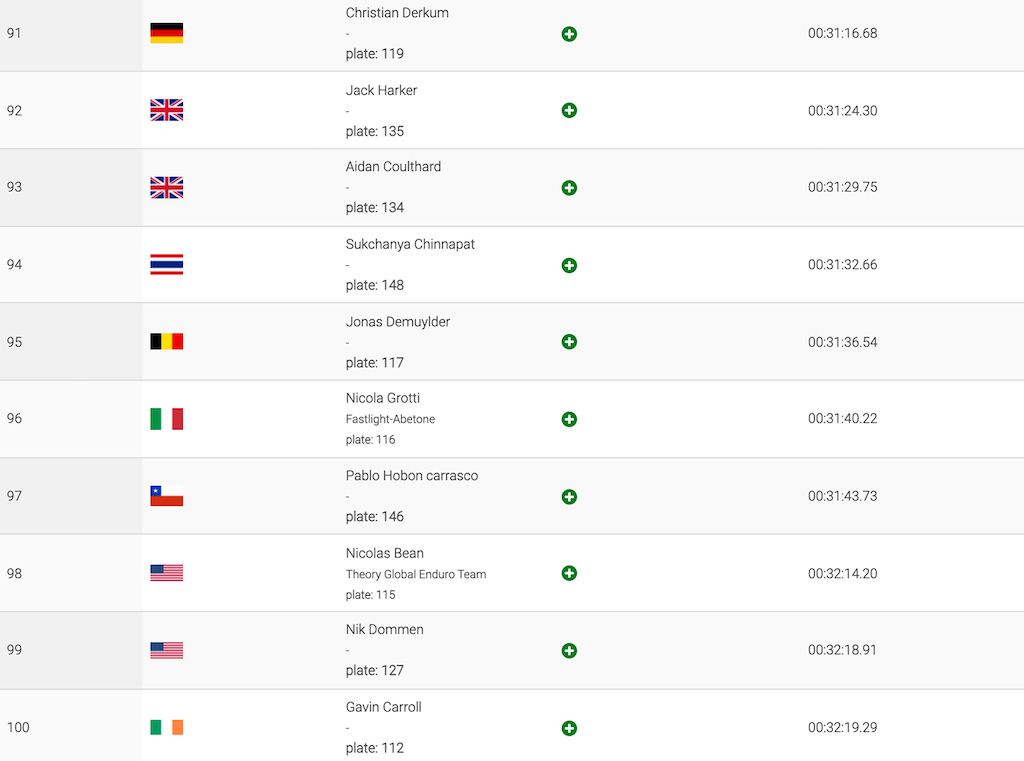Expand Nik Dommen's plus icon

click(x=569, y=651)
